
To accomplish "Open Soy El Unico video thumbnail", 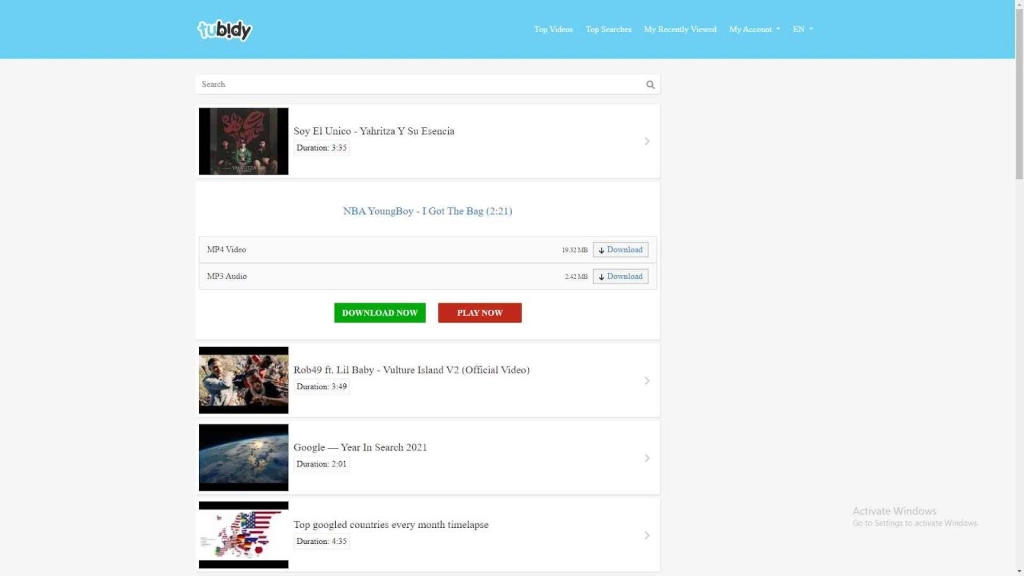I will pos(244,141).
